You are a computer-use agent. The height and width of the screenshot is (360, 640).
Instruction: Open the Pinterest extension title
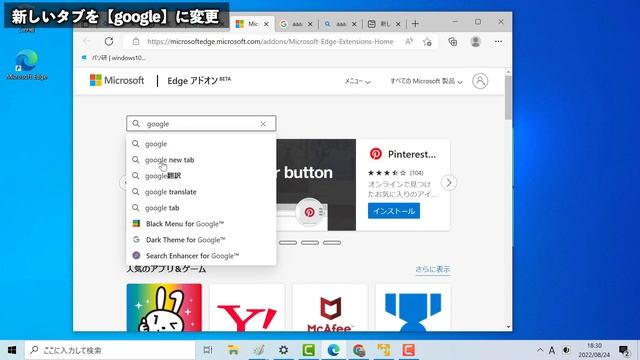(411, 154)
